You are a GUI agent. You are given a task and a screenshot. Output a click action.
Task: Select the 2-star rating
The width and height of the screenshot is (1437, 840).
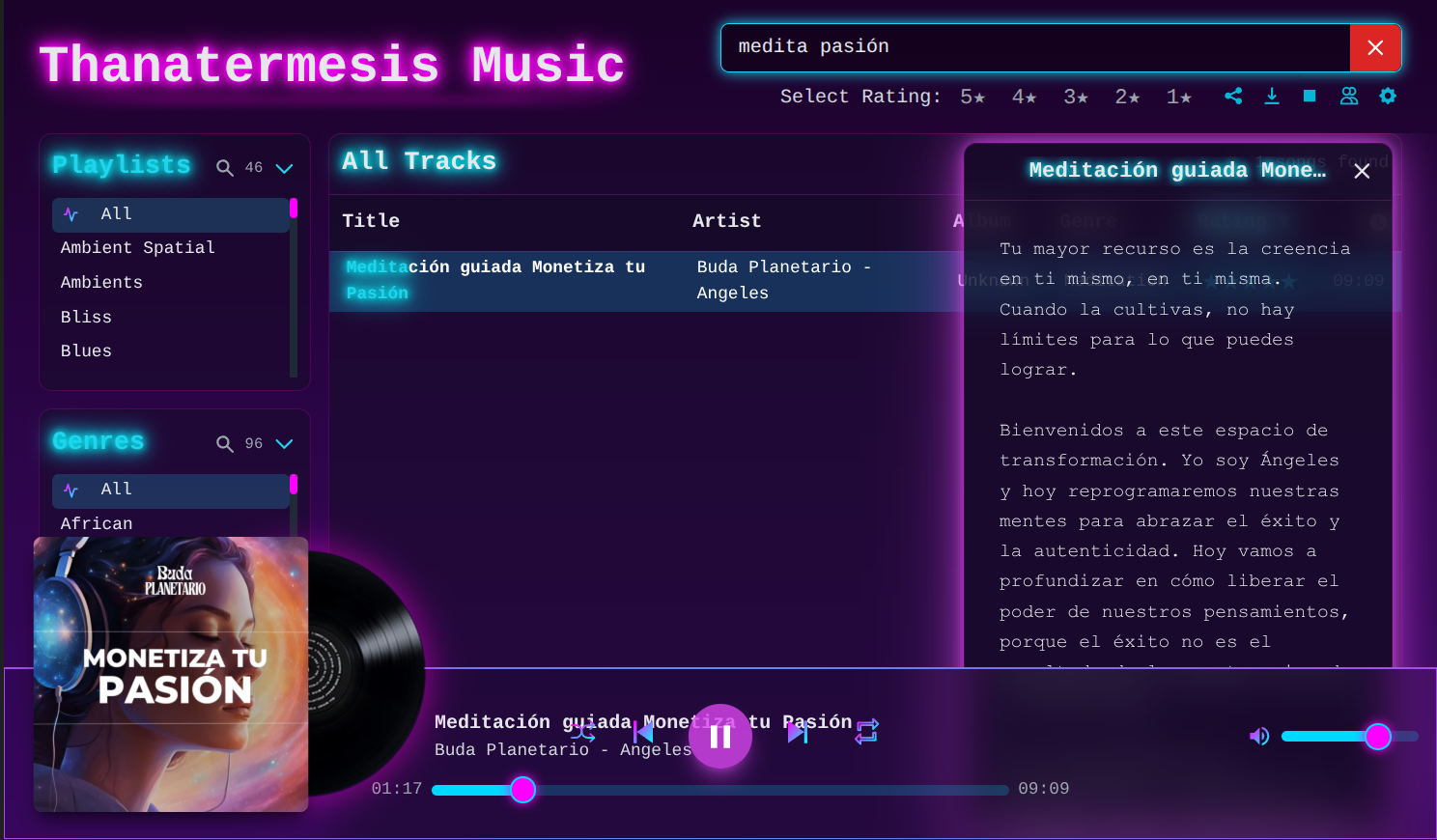tap(1127, 97)
